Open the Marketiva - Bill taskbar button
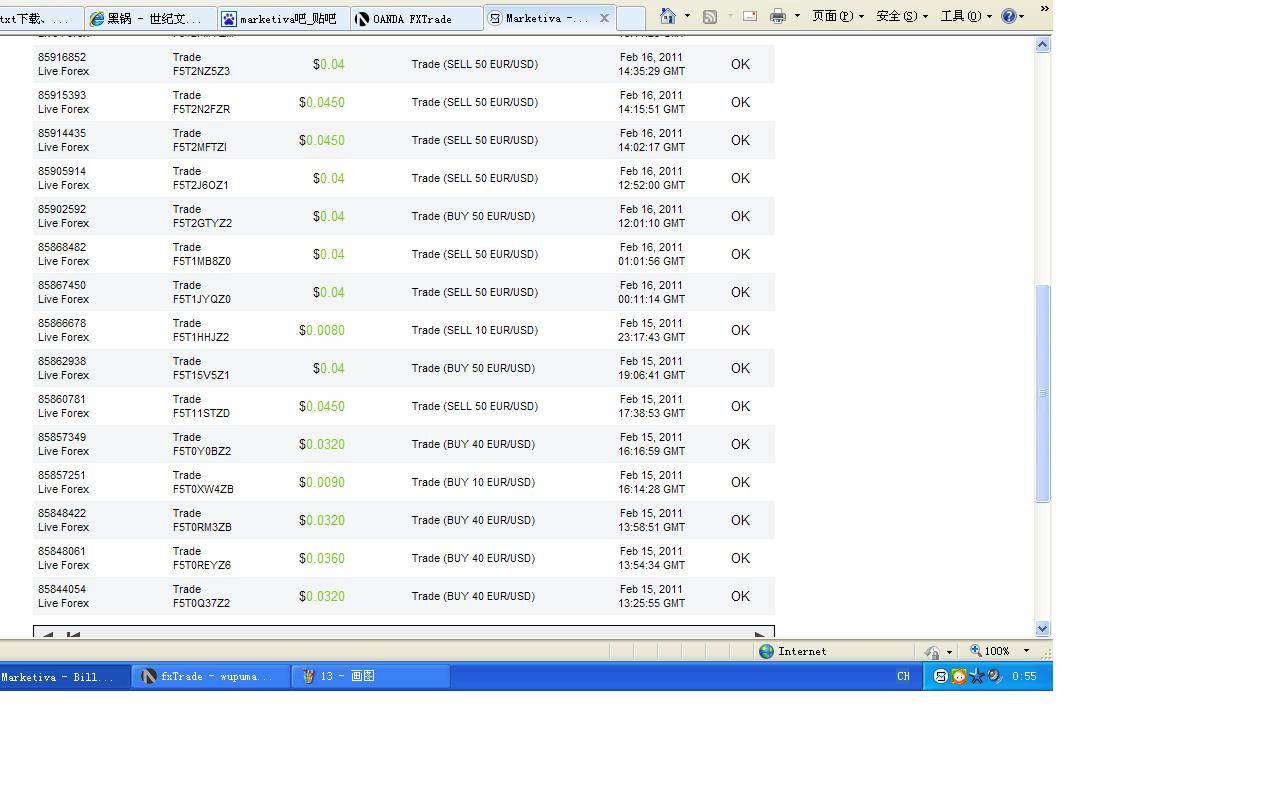 (x=65, y=677)
